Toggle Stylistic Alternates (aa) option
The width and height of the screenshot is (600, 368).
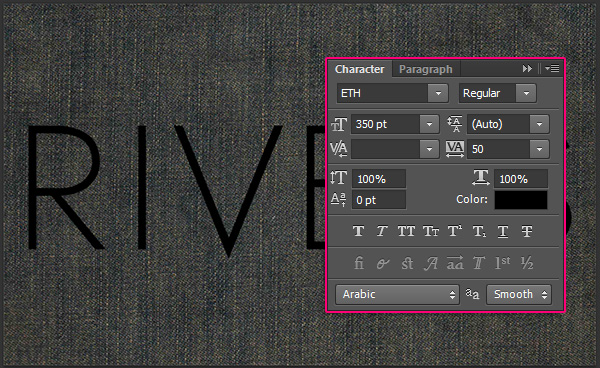[x=455, y=263]
